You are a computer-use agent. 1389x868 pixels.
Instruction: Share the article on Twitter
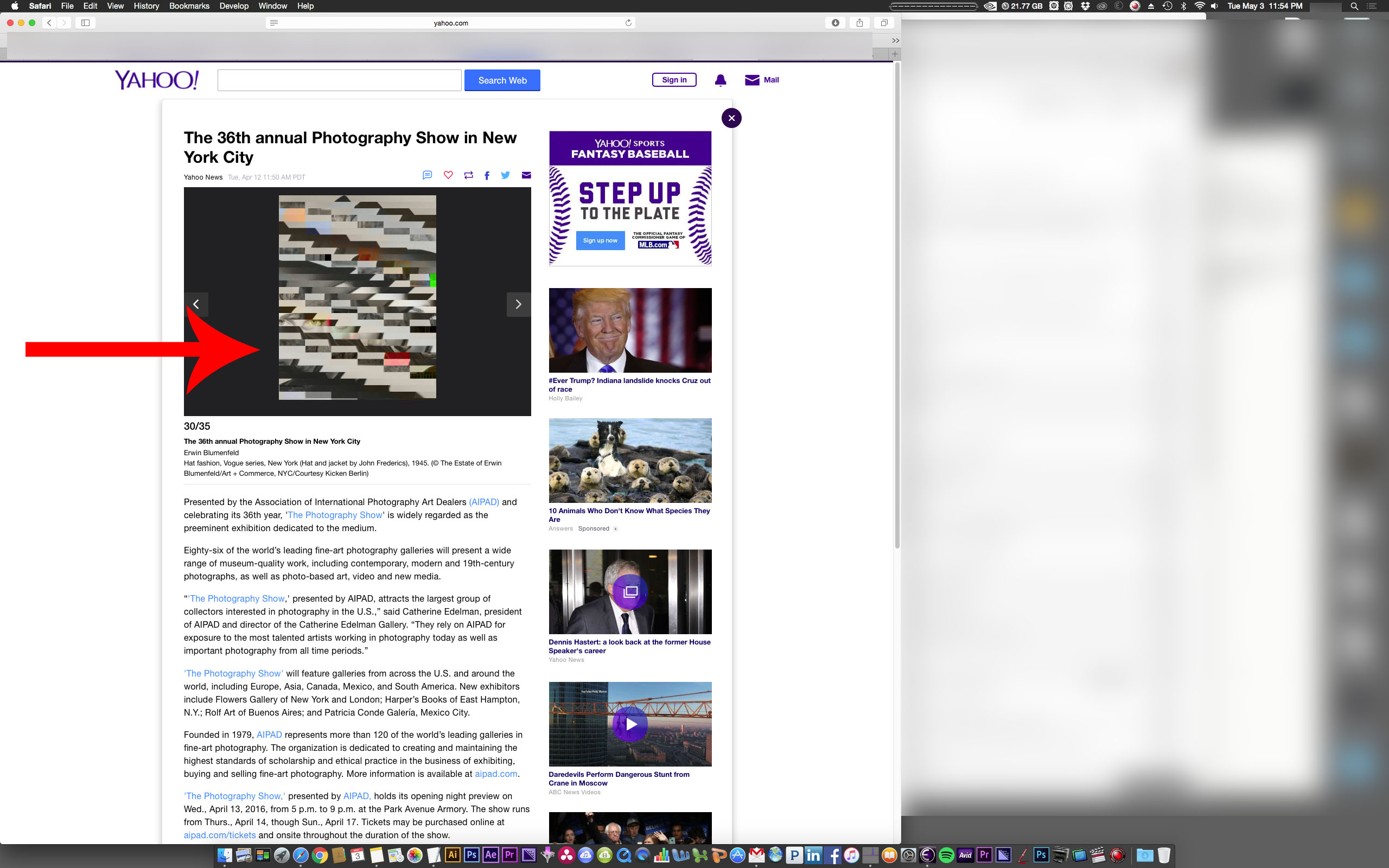tap(505, 175)
